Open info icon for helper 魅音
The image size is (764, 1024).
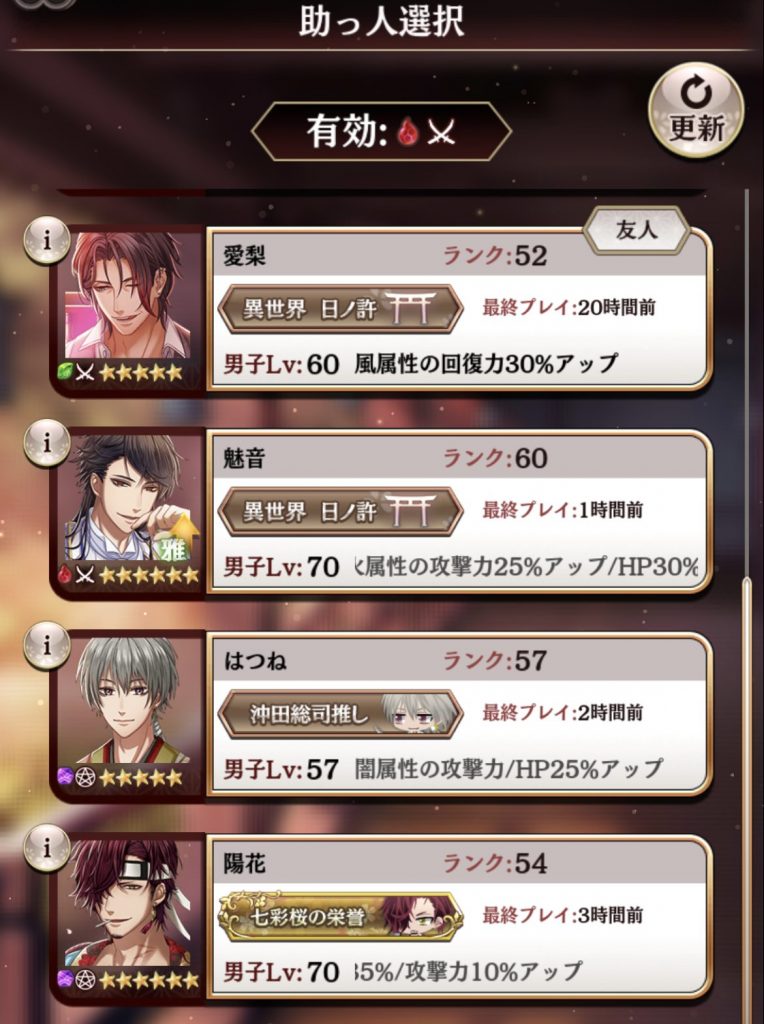(x=47, y=443)
